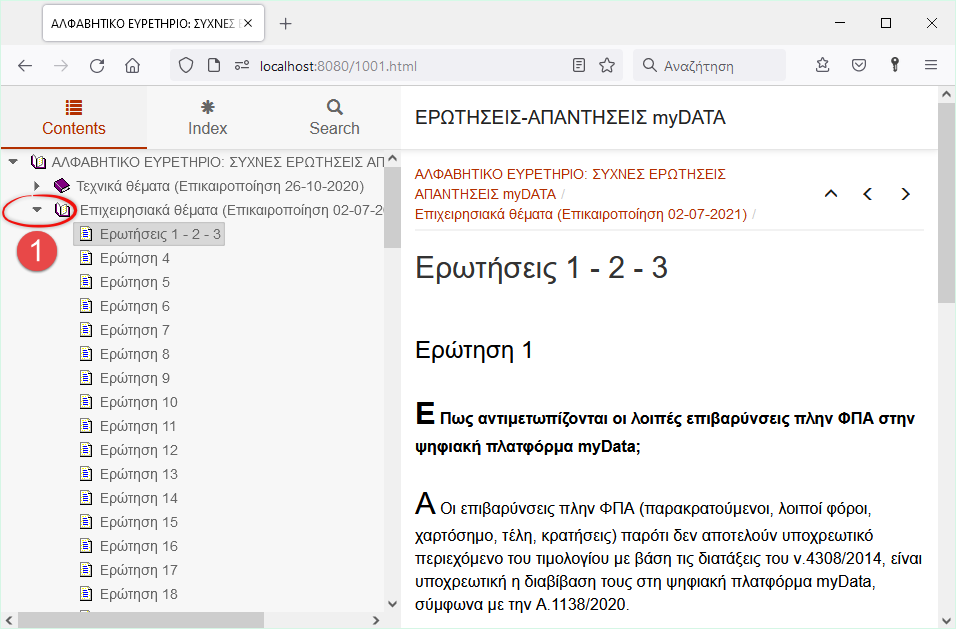
Task: Expand the Τεχνικά θέματα node
Action: click(x=37, y=186)
